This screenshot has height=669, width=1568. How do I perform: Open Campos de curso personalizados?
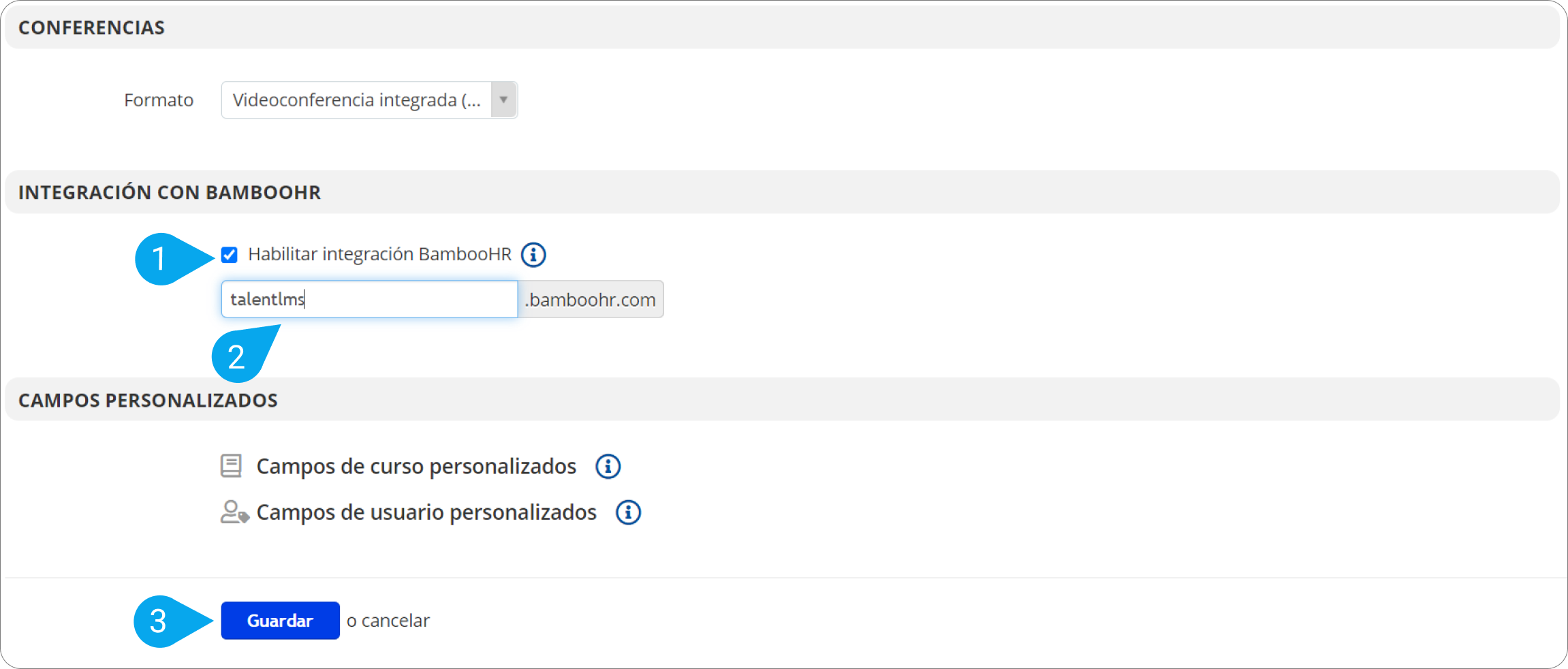pos(416,467)
